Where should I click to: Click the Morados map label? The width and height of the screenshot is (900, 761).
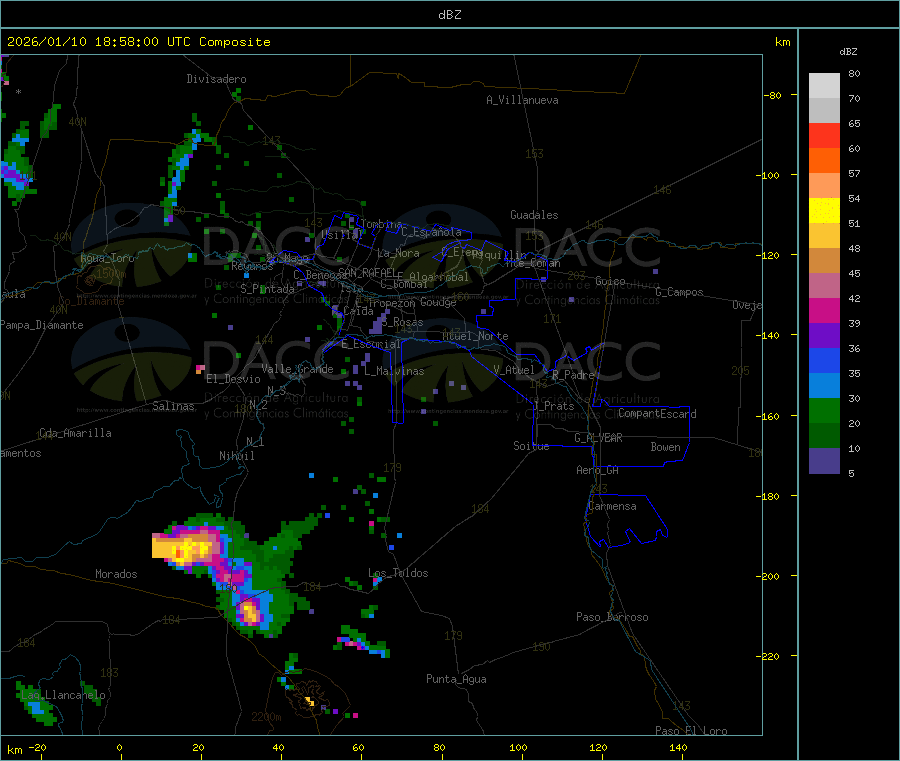tap(116, 574)
